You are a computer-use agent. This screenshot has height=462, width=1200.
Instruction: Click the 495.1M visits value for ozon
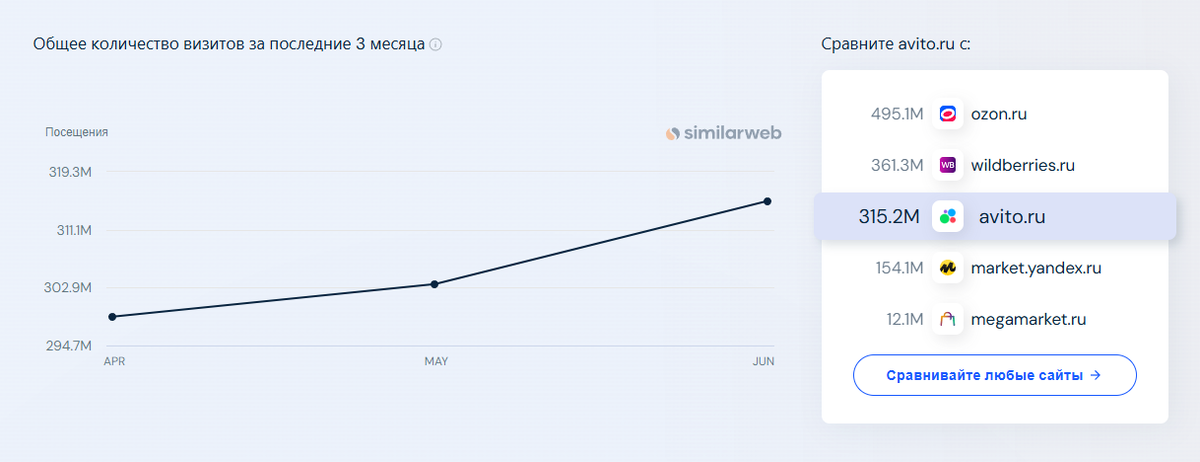pos(897,114)
